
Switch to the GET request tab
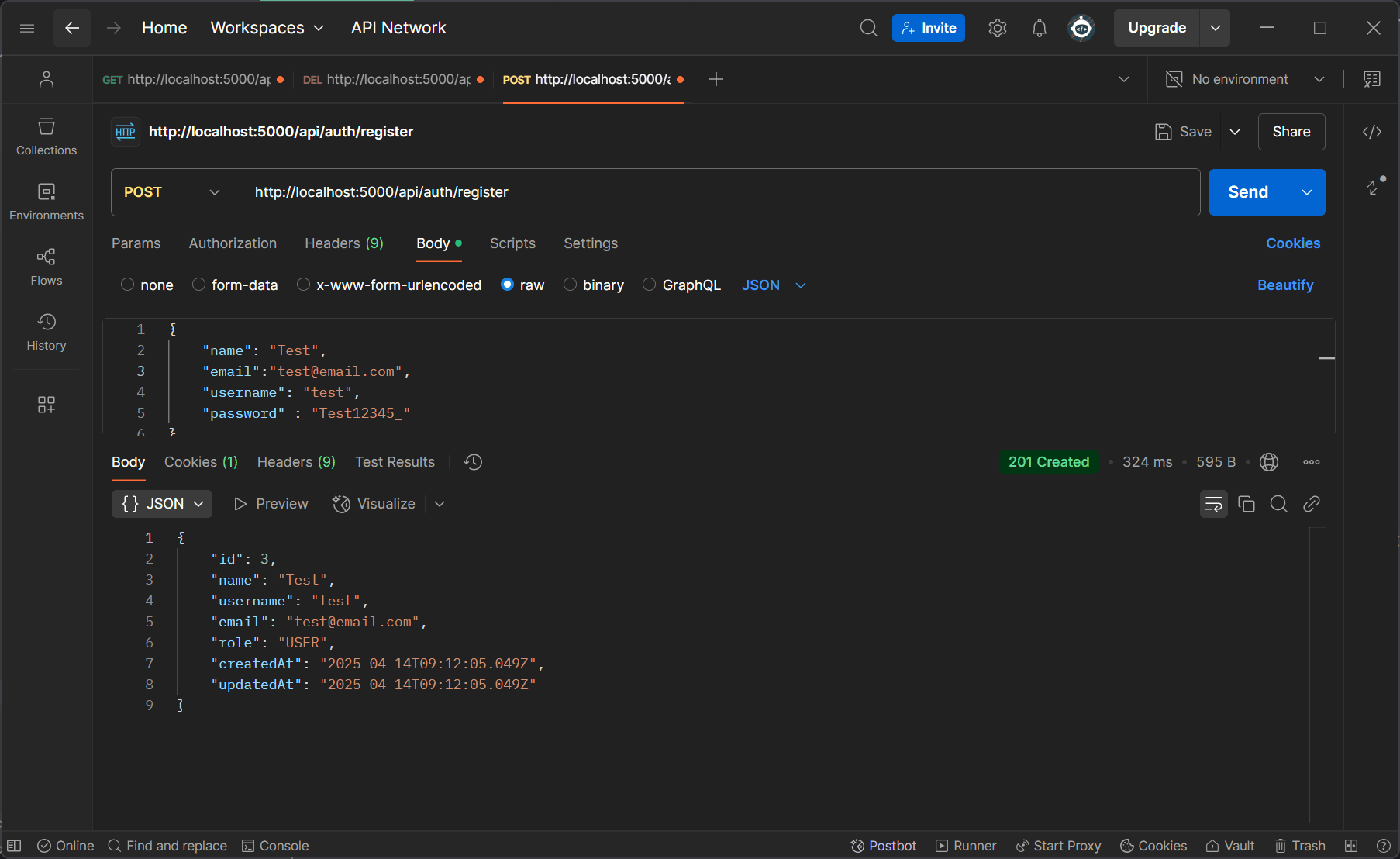192,79
